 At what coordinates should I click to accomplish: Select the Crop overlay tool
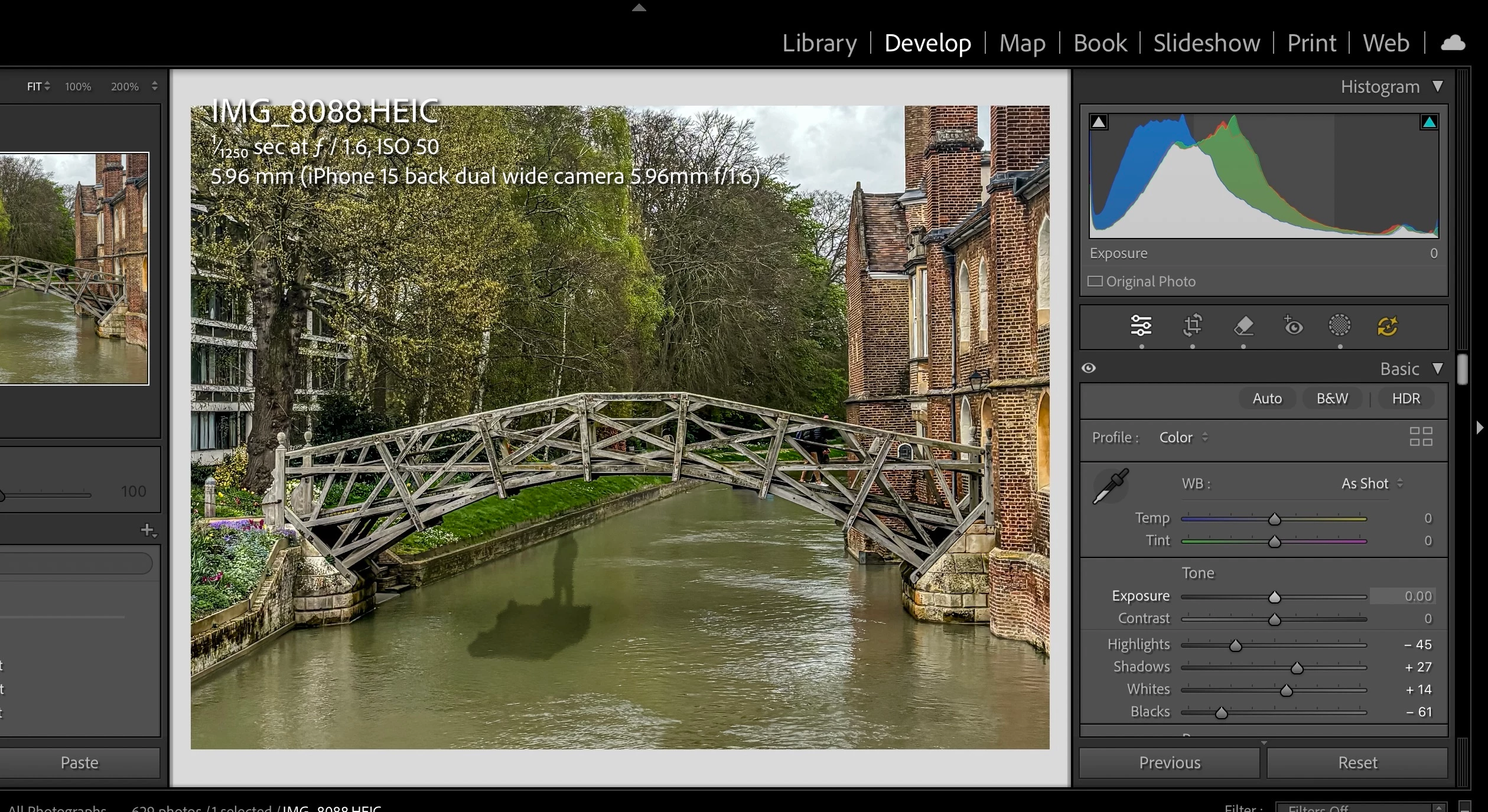pyautogui.click(x=1193, y=325)
